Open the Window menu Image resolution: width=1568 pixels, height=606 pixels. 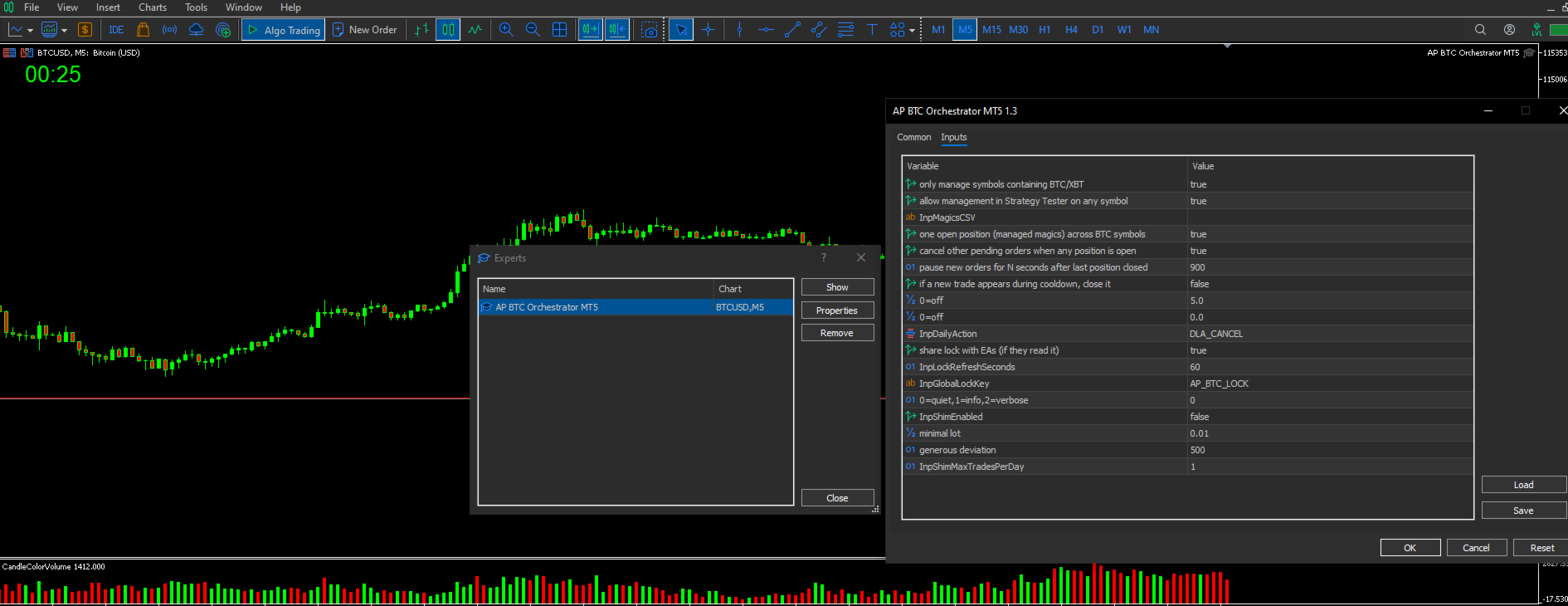(244, 7)
